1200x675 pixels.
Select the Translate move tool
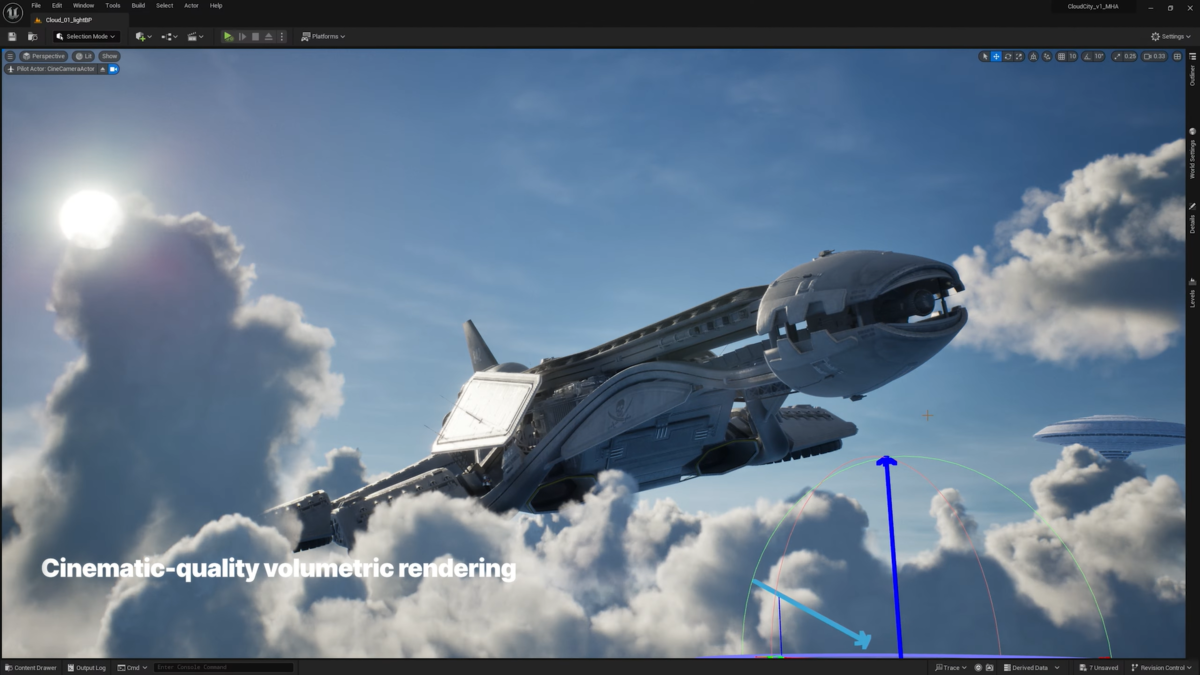996,56
